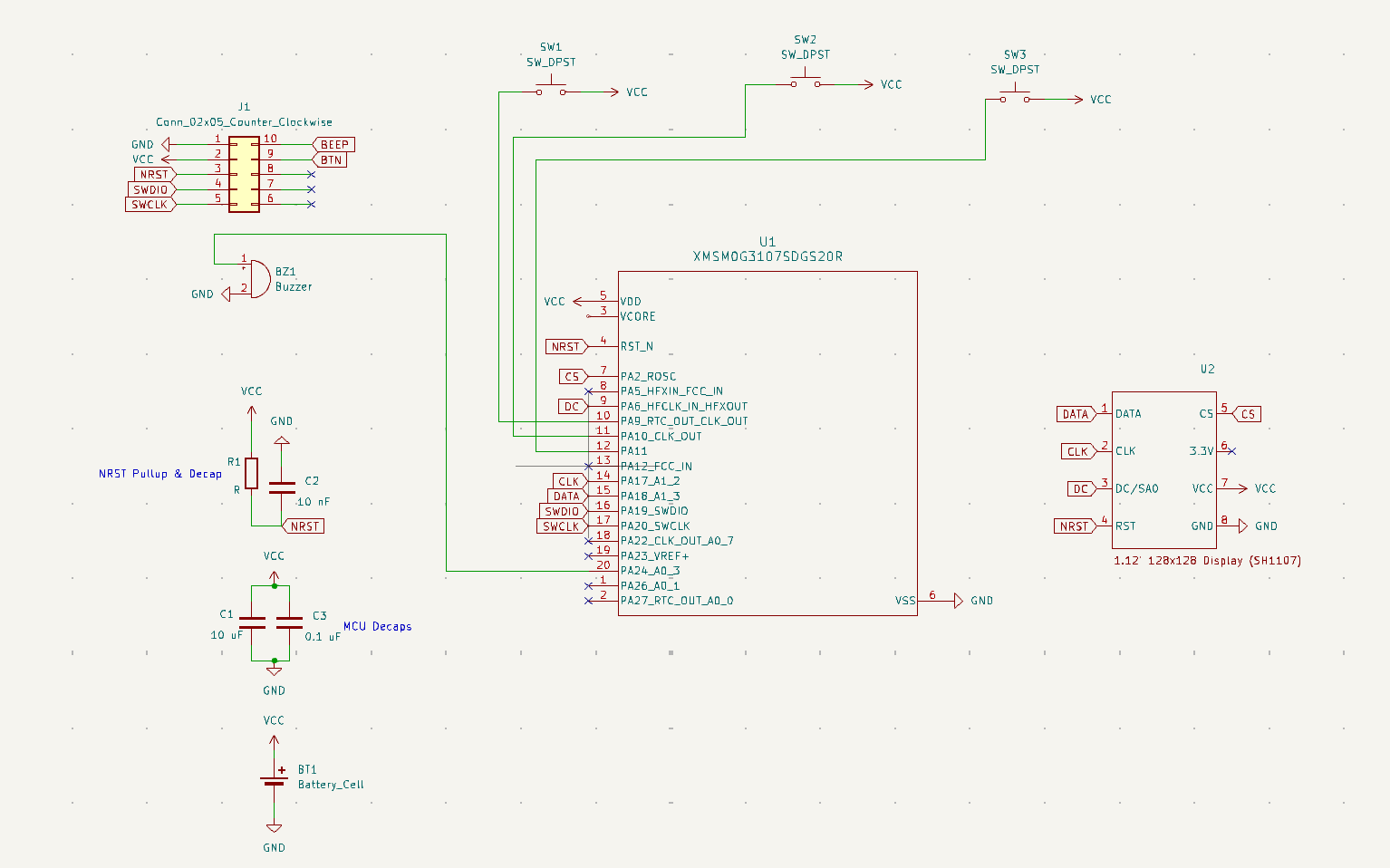This screenshot has height=868, width=1390.
Task: Click the GND symbol at U1 VSS pin
Action: click(958, 600)
